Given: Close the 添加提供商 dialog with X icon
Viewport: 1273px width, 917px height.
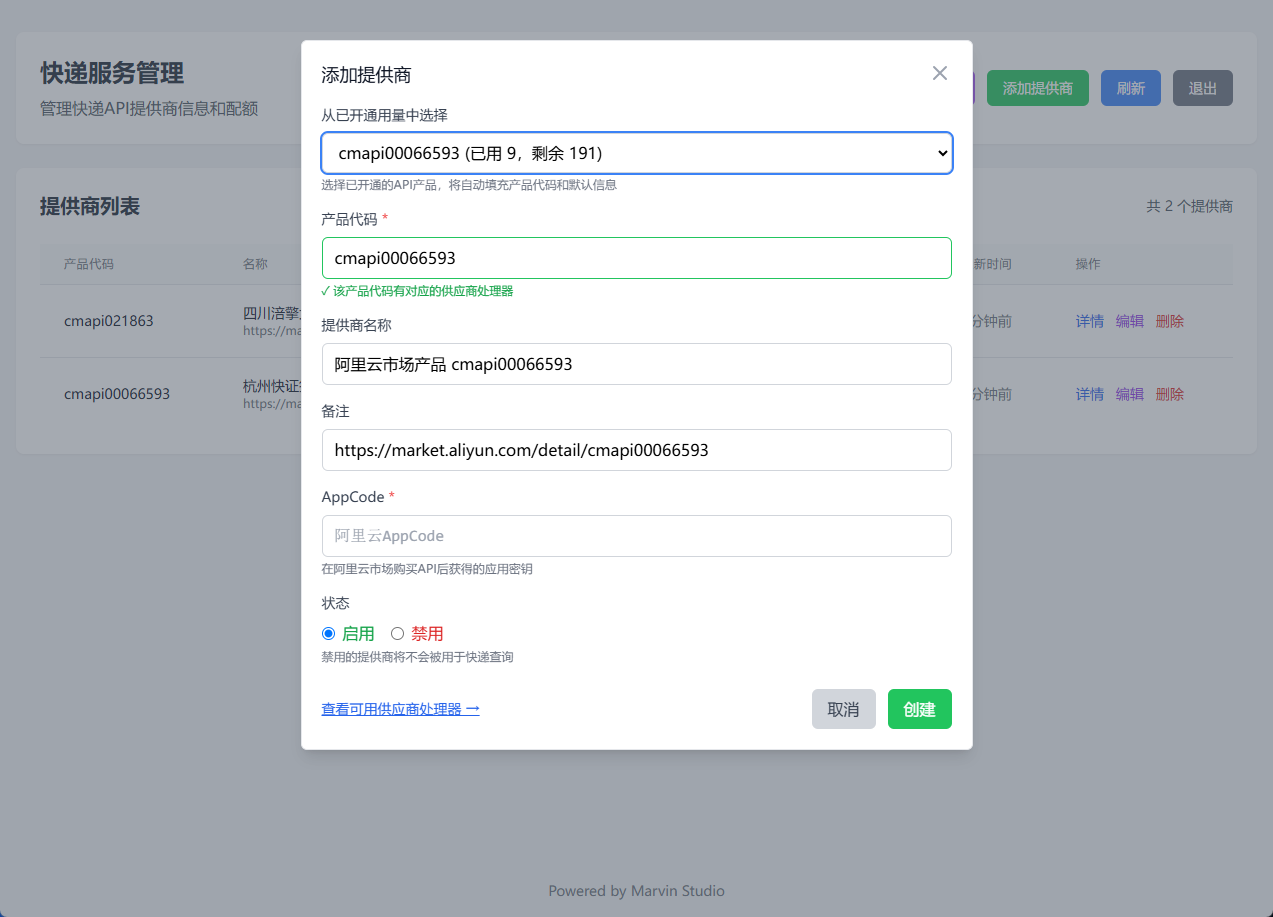Looking at the screenshot, I should tap(939, 73).
